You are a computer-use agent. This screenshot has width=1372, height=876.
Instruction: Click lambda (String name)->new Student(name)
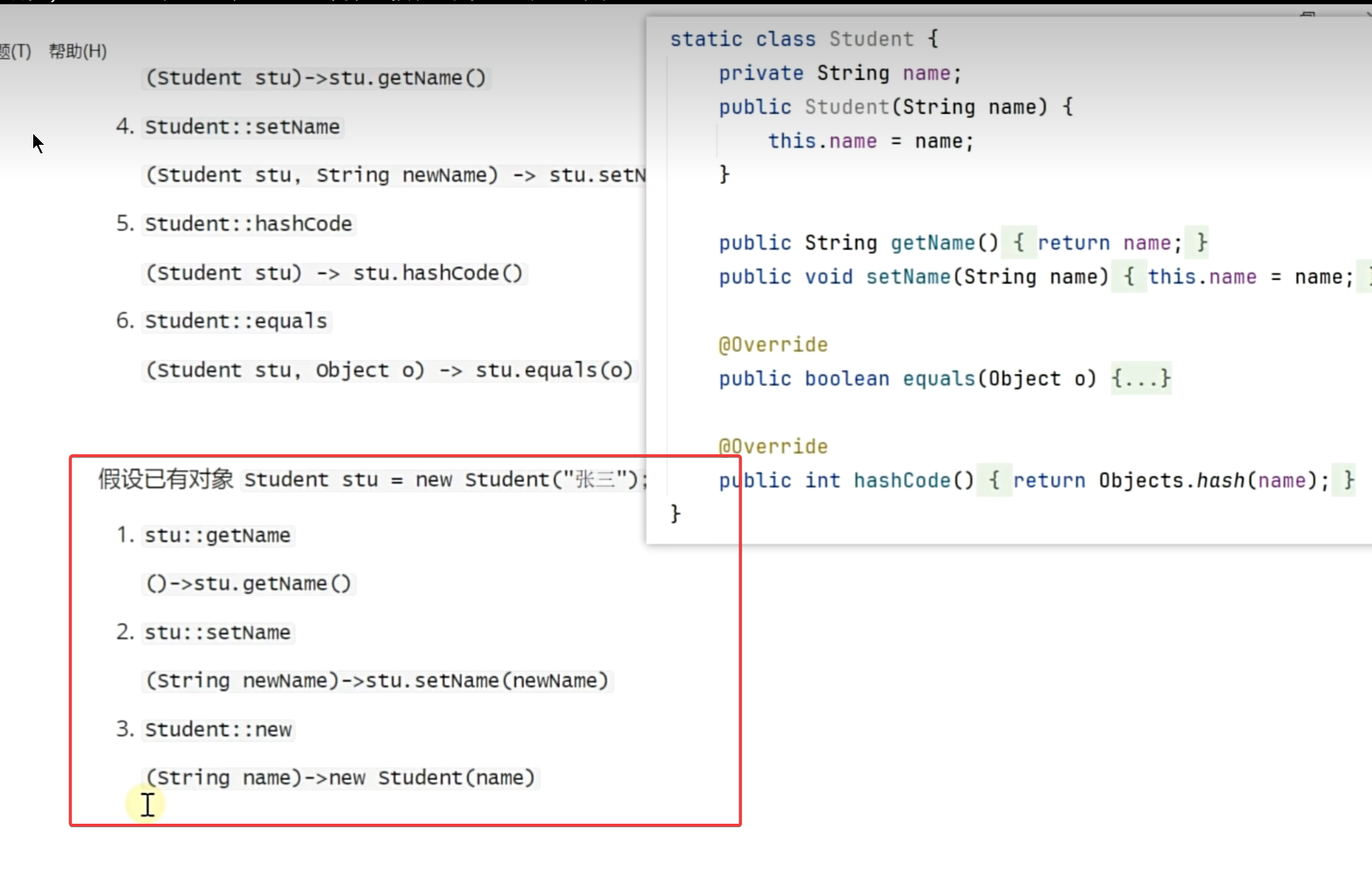click(x=340, y=778)
